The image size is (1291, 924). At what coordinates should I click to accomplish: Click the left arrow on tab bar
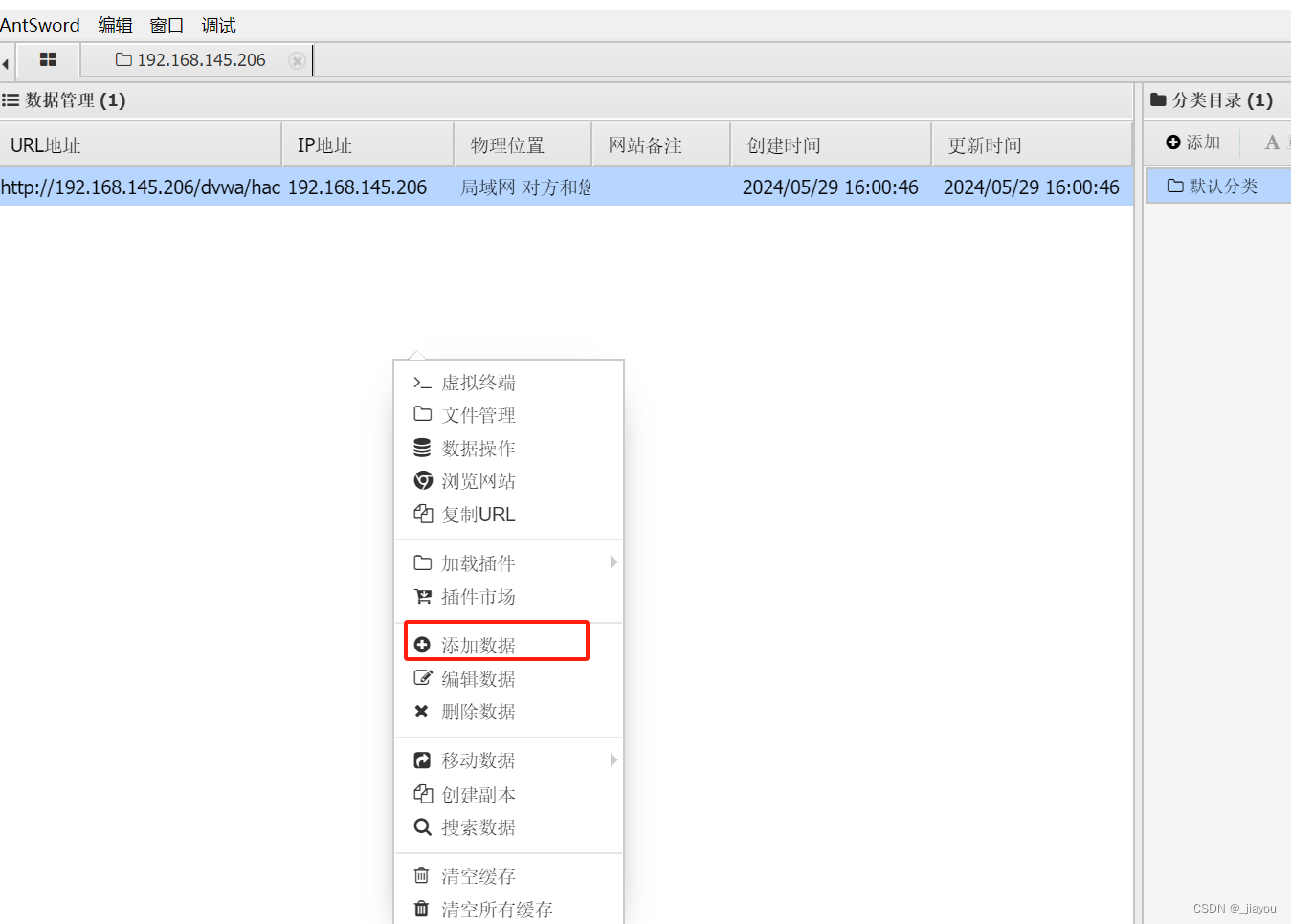5,63
